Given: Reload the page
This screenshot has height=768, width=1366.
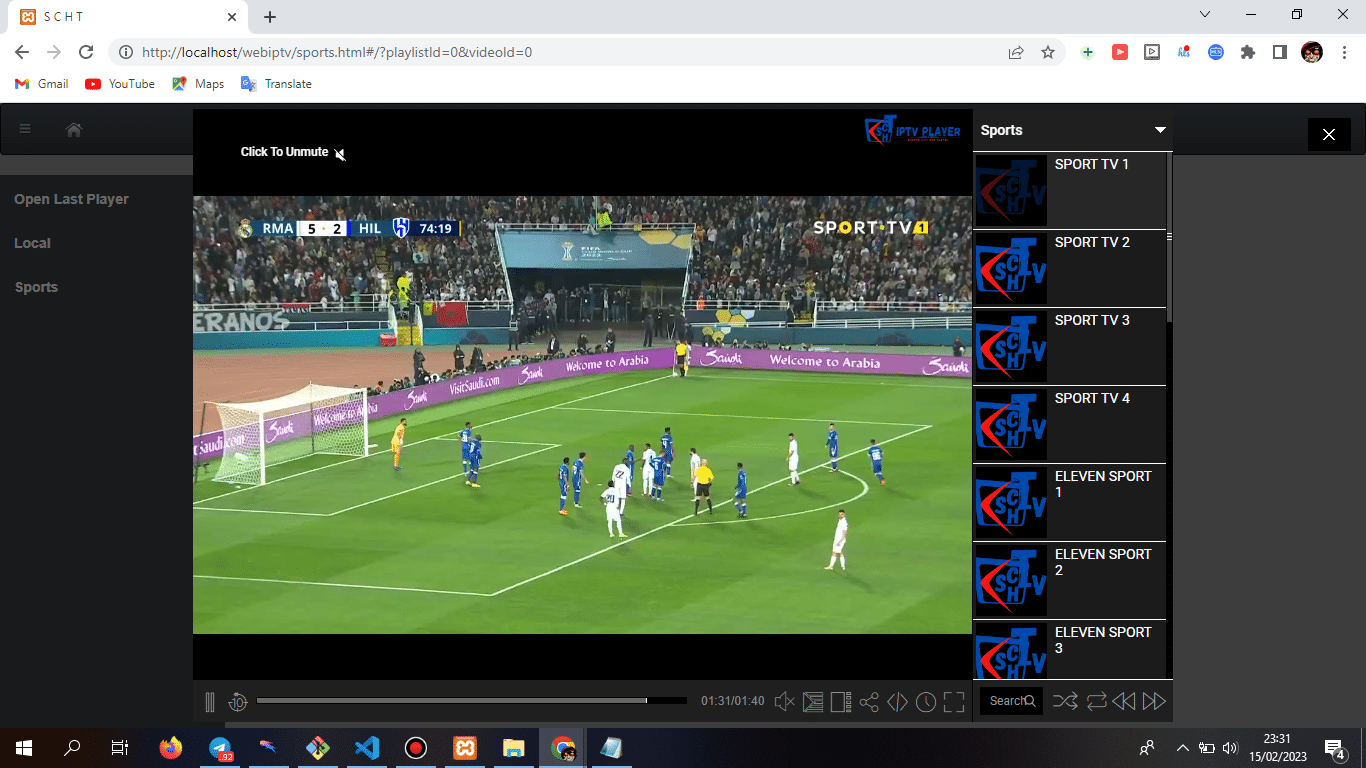Looking at the screenshot, I should (86, 52).
